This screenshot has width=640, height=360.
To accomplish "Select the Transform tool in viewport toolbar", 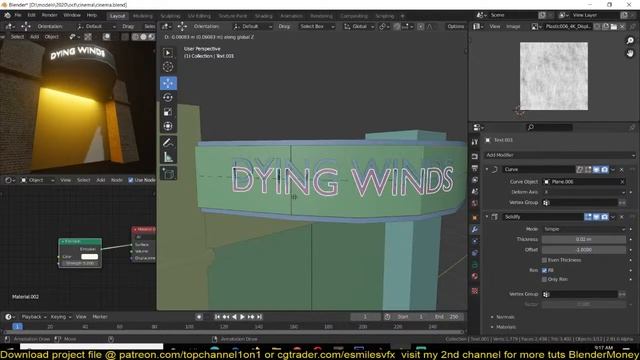I will pos(168,126).
